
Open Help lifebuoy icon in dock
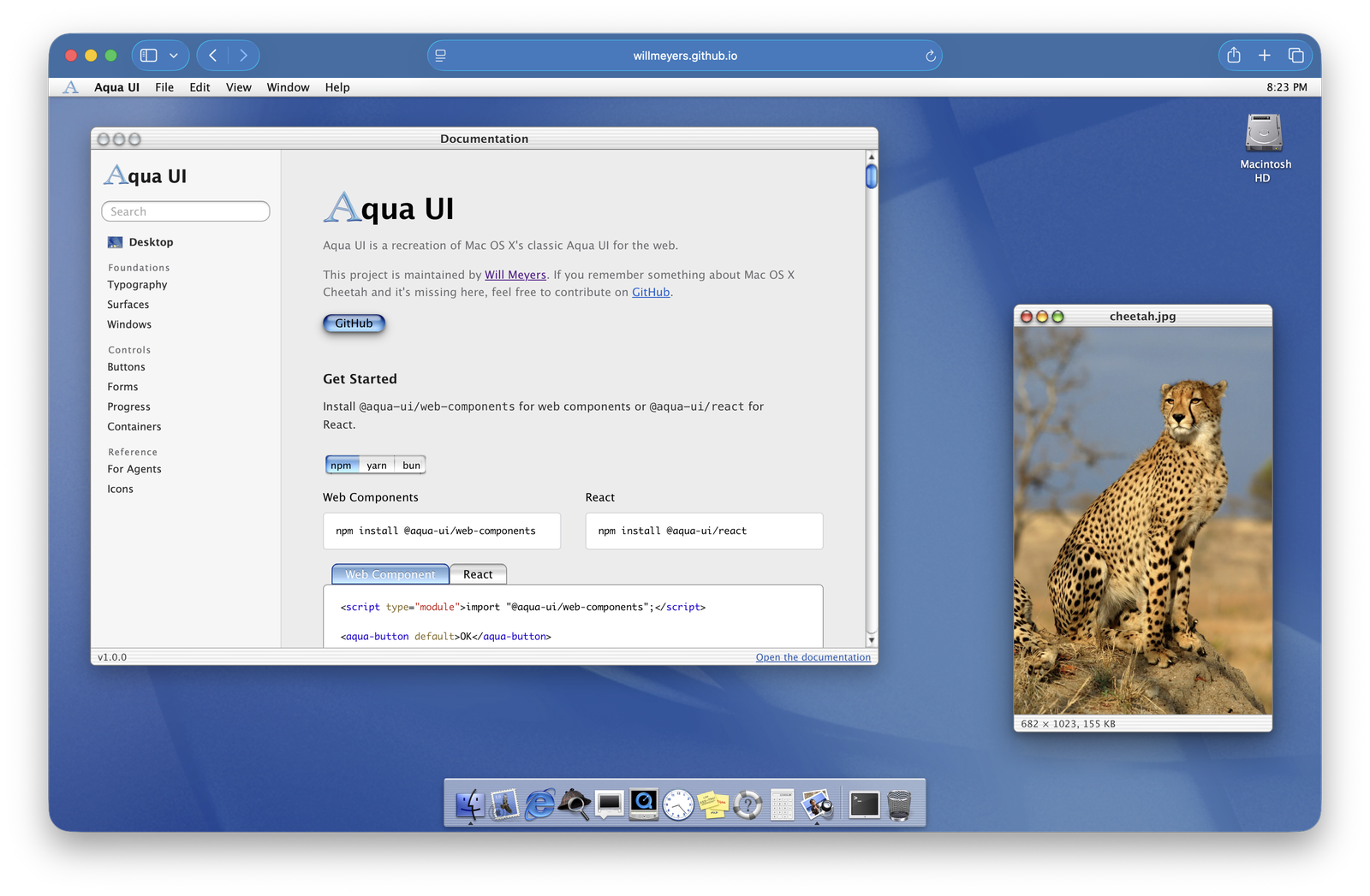tap(748, 804)
